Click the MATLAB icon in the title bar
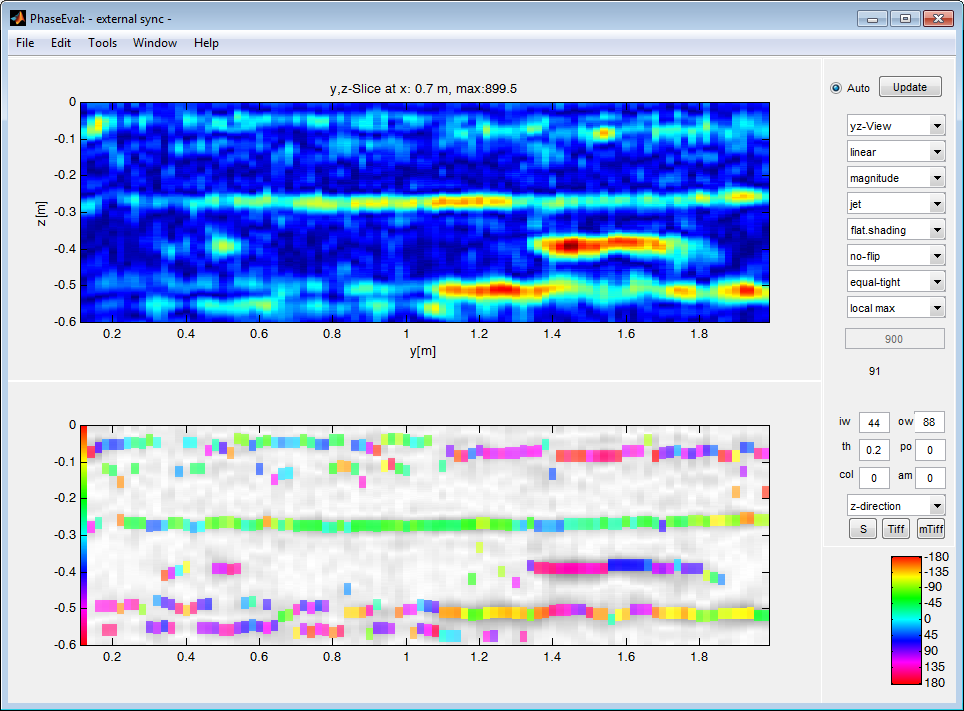 point(18,18)
